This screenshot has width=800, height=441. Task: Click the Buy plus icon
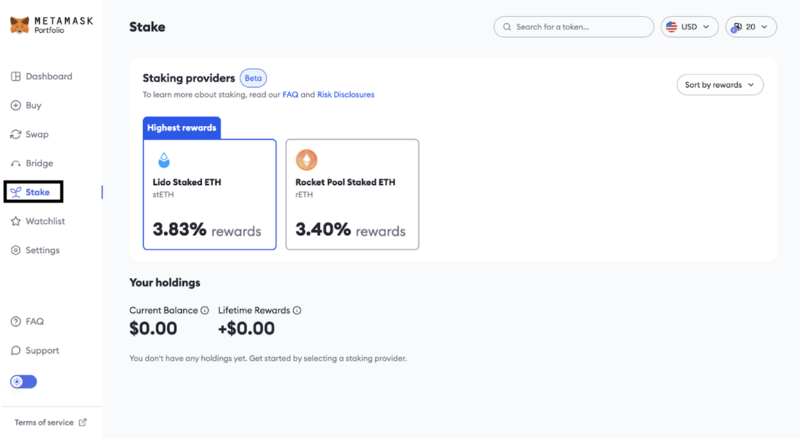(x=16, y=106)
